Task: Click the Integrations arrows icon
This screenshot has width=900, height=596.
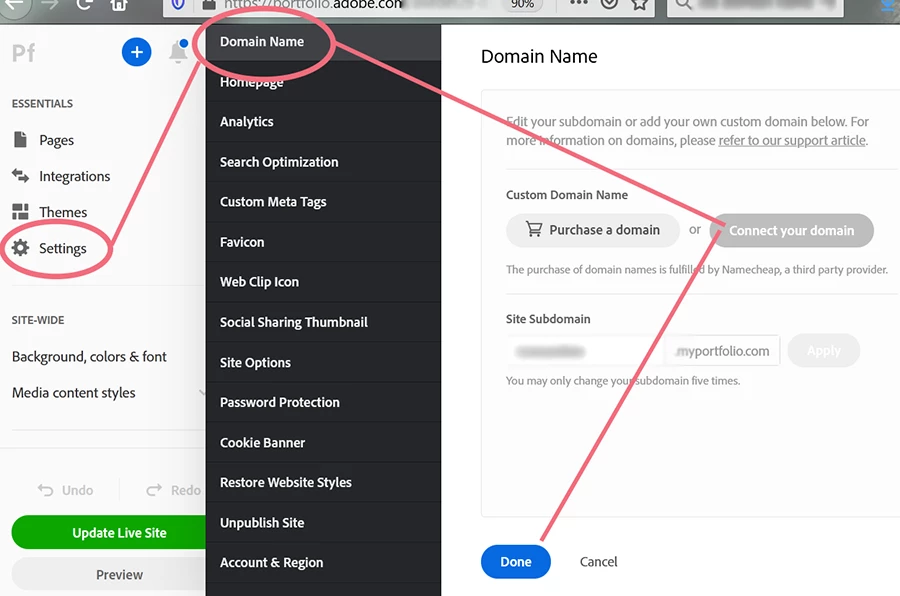Action: [20, 176]
